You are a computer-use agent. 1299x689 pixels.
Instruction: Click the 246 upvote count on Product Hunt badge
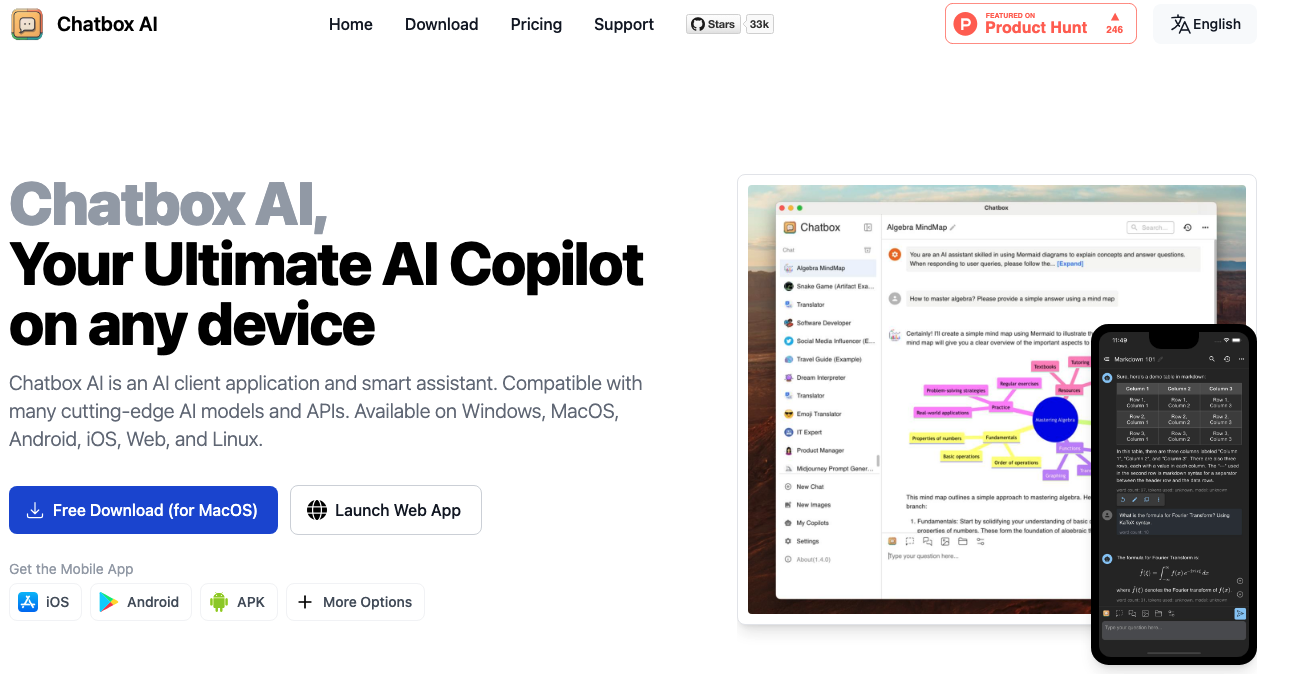[1114, 29]
